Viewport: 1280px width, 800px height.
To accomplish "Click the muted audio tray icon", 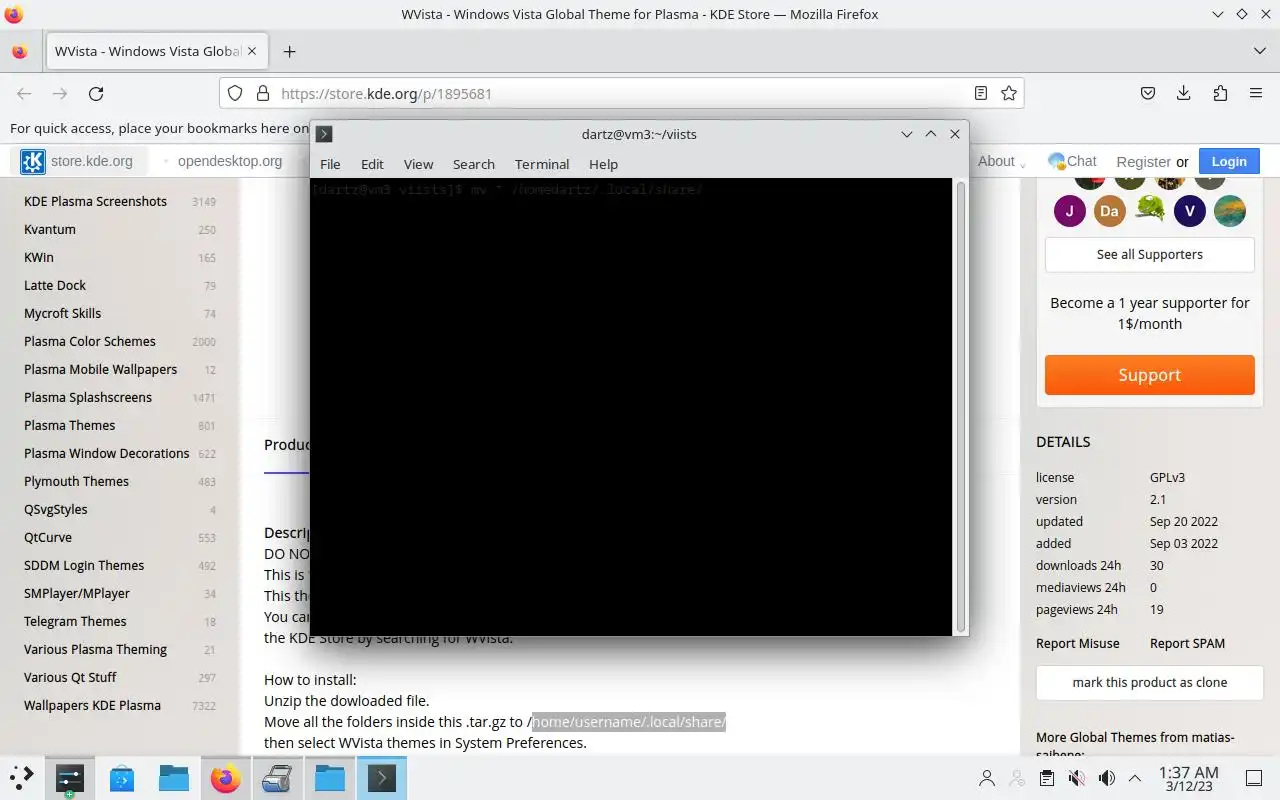I will click(1076, 778).
